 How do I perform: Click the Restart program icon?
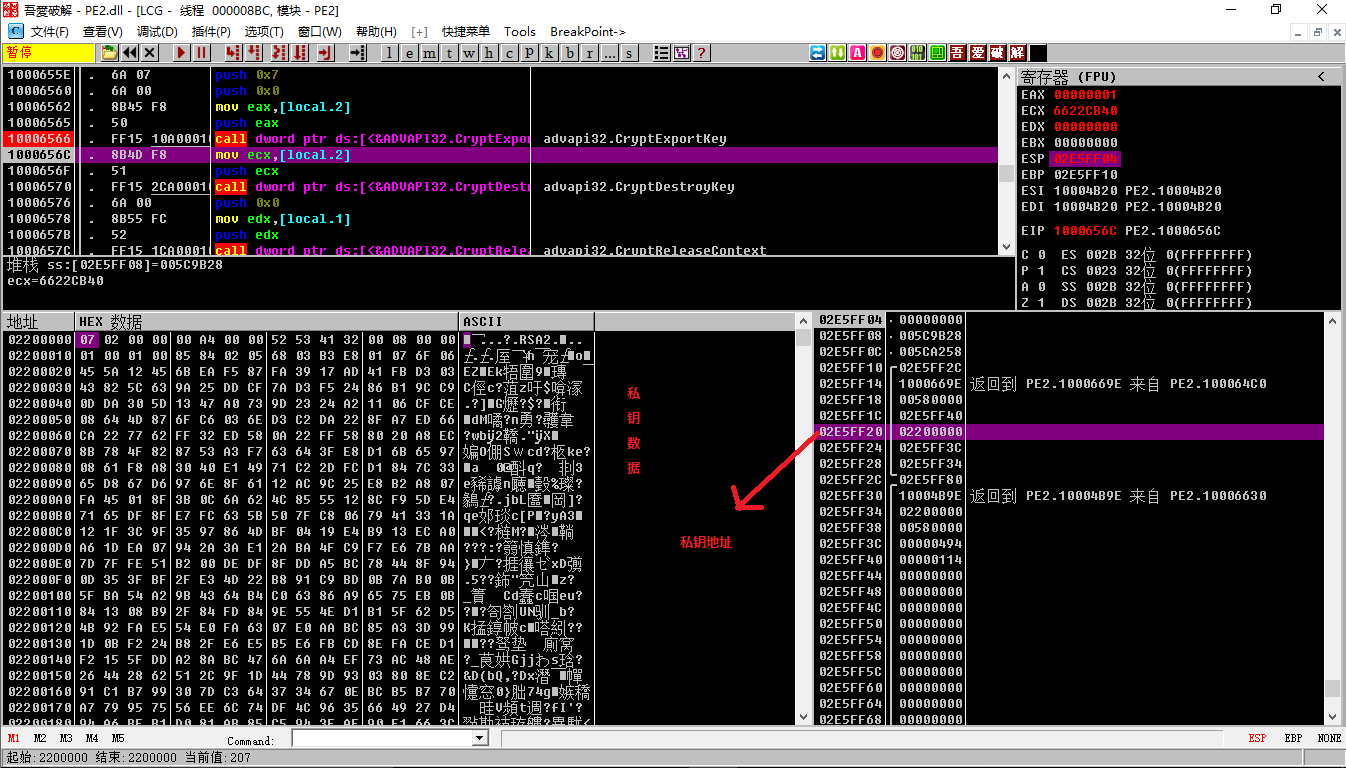point(130,53)
